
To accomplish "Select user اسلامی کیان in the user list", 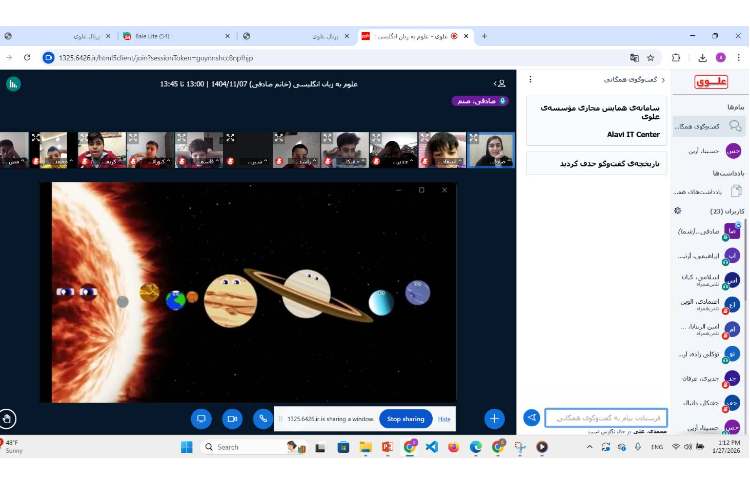I will coord(709,280).
